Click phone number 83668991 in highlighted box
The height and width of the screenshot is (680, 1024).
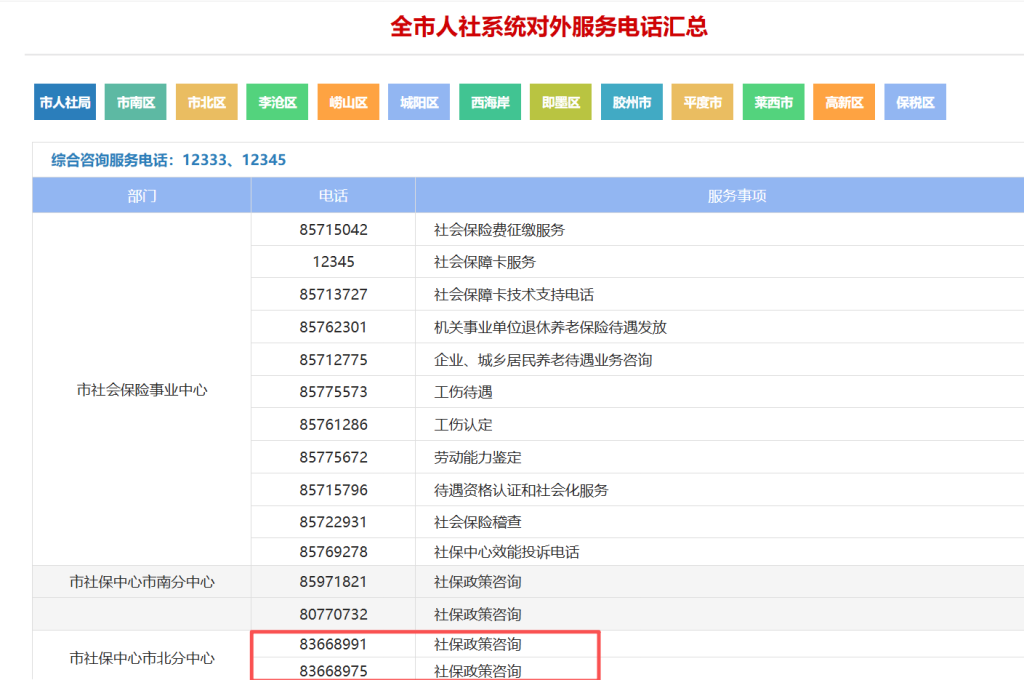(x=333, y=645)
